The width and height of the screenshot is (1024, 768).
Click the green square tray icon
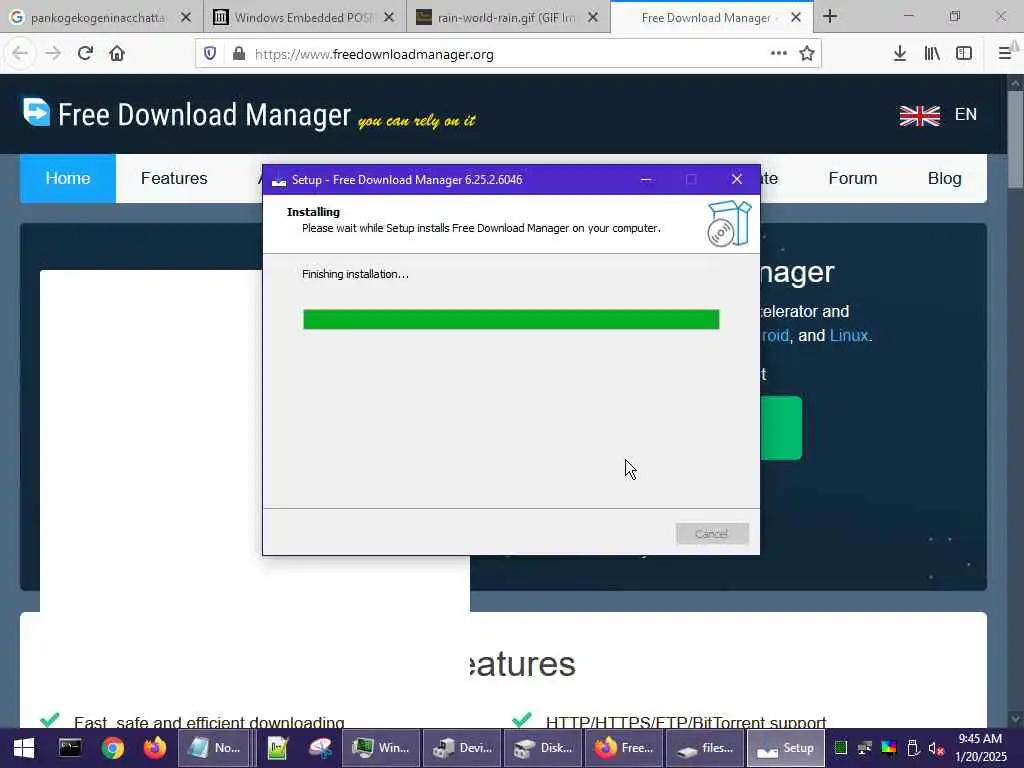[841, 748]
